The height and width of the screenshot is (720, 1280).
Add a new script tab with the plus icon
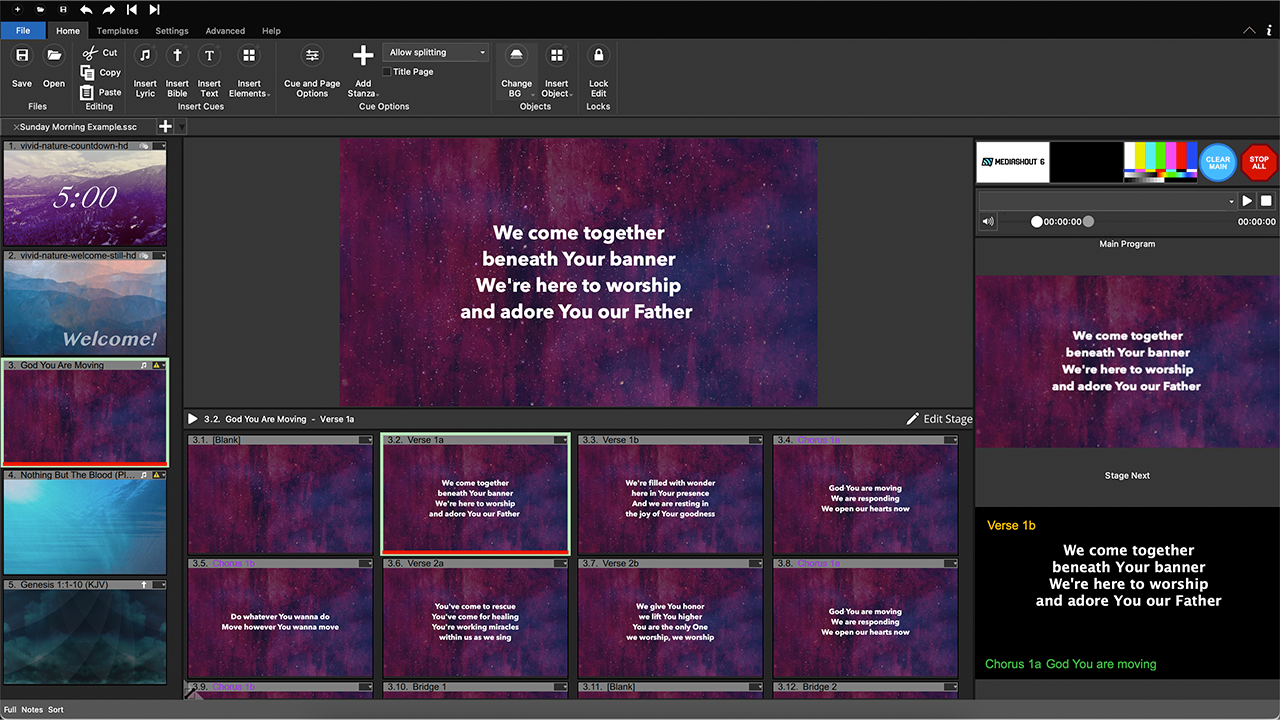click(166, 127)
